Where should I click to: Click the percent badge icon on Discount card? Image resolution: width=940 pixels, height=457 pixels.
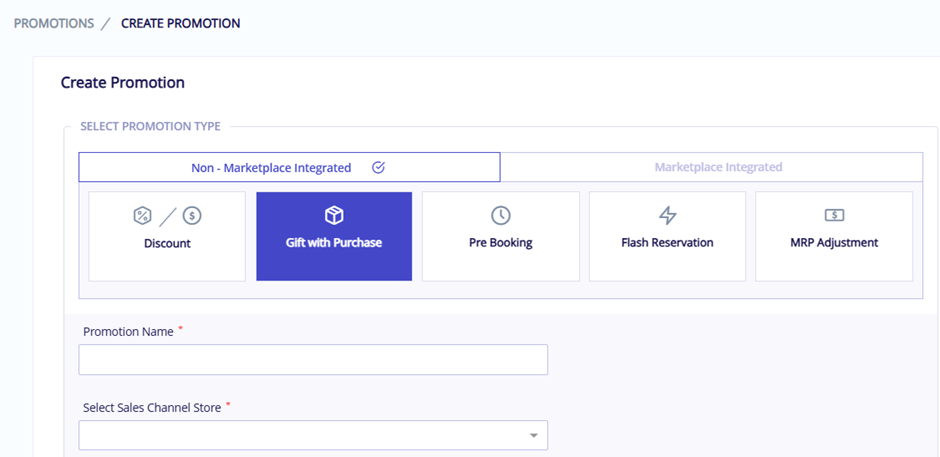click(x=142, y=215)
